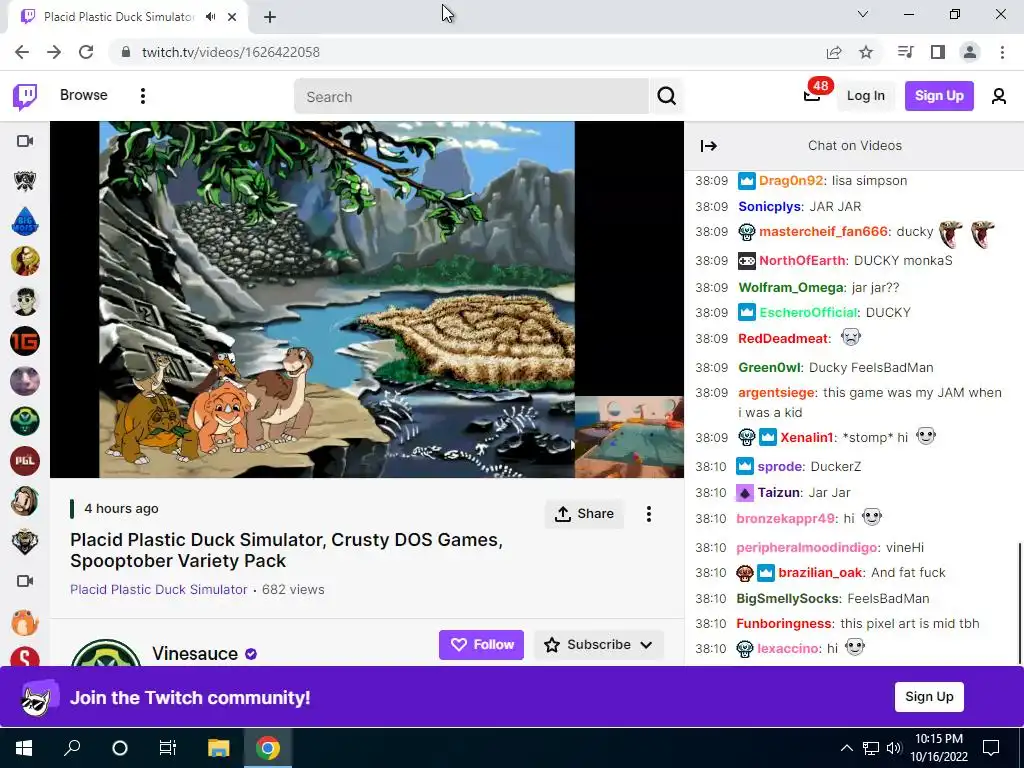
Task: Open a new browser tab
Action: (x=270, y=18)
